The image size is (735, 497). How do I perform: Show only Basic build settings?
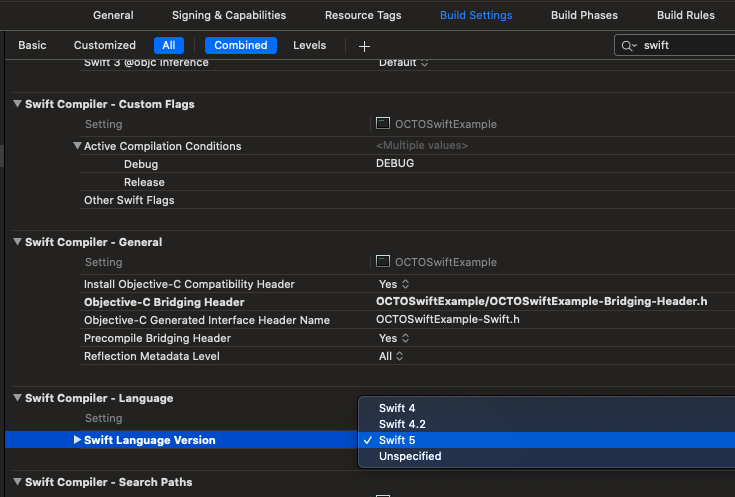coord(32,45)
